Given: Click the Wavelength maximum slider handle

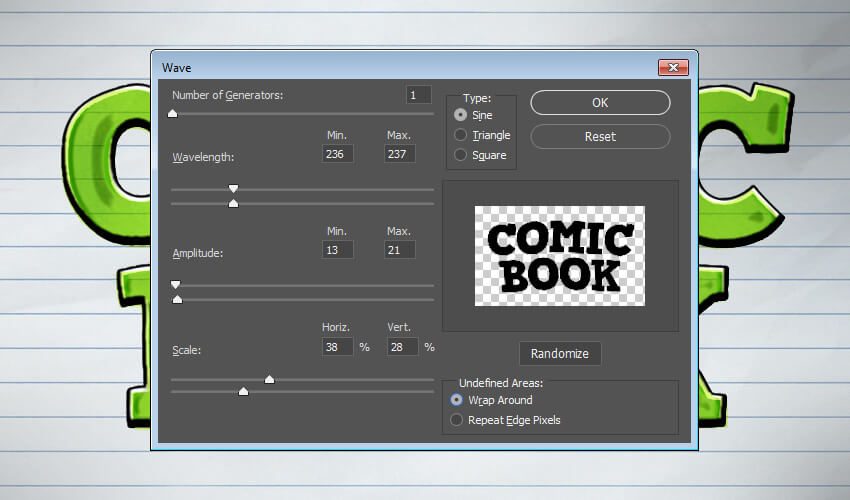Looking at the screenshot, I should [233, 203].
